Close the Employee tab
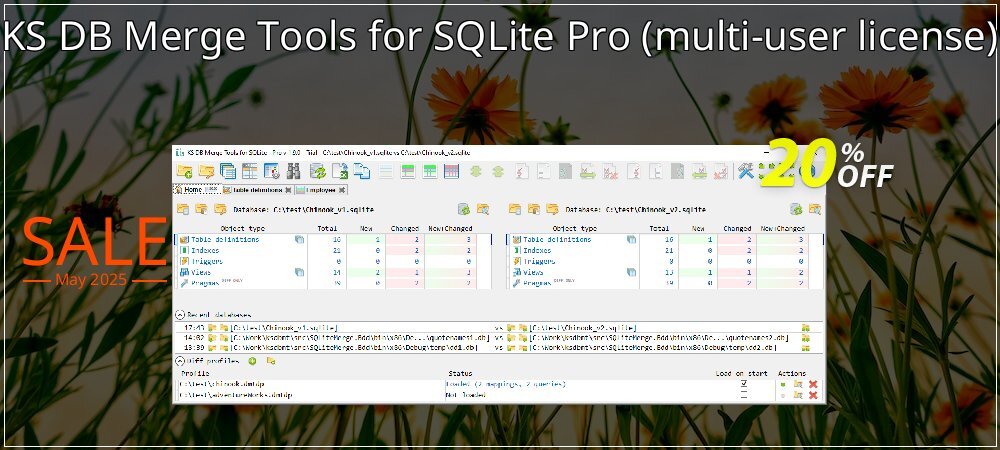The image size is (1000, 450). coord(342,190)
